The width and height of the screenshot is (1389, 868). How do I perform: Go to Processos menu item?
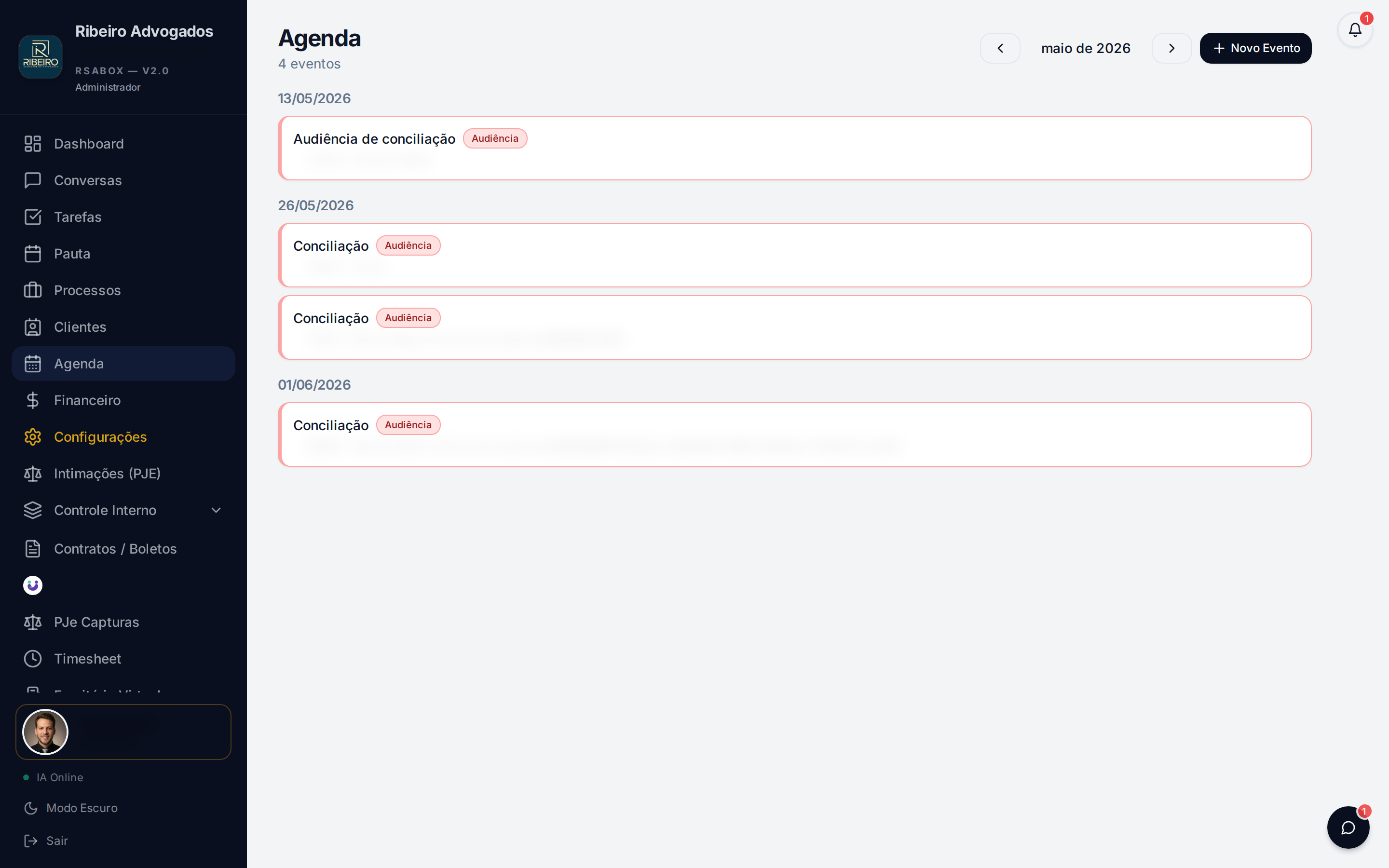123,290
